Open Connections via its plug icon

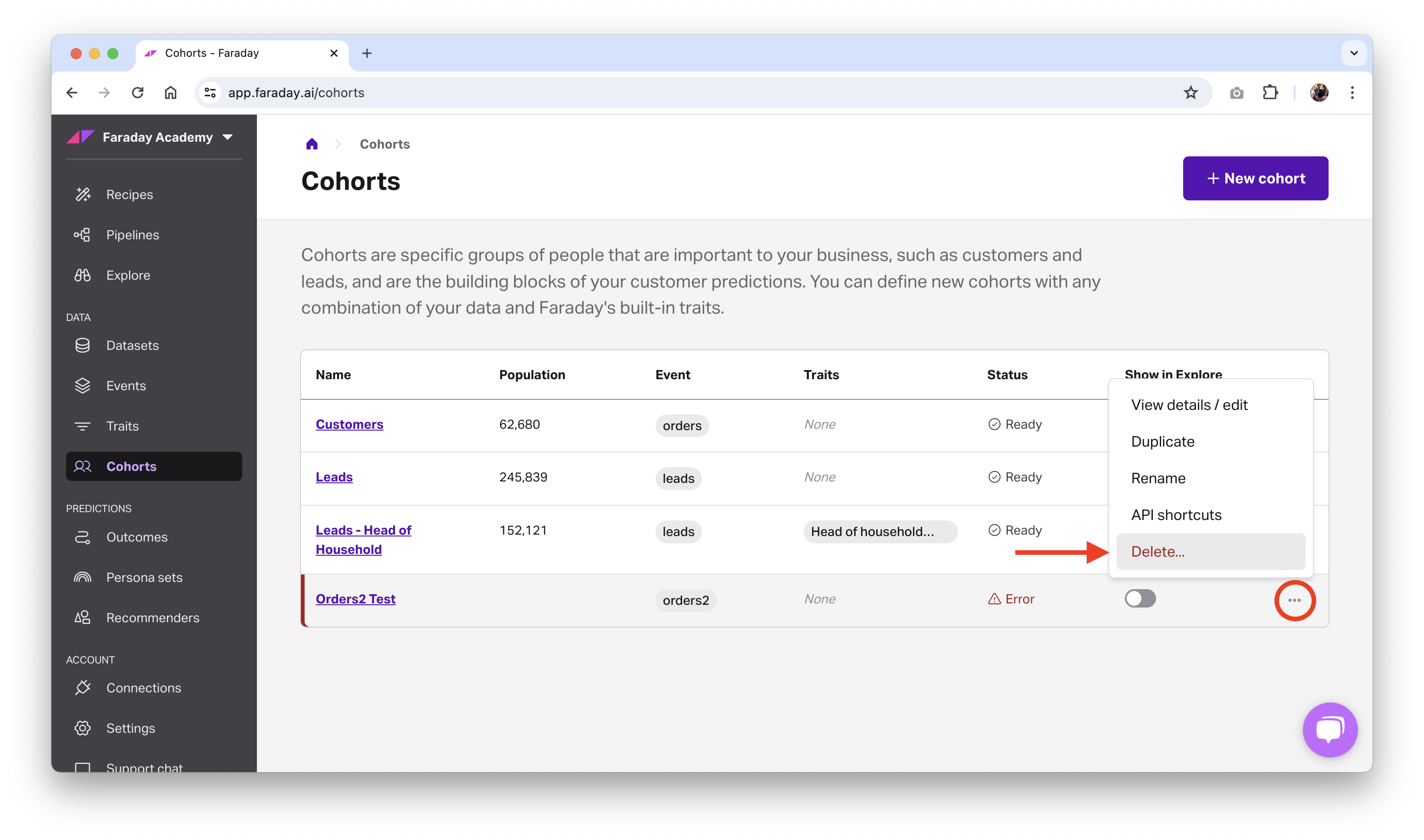point(83,688)
